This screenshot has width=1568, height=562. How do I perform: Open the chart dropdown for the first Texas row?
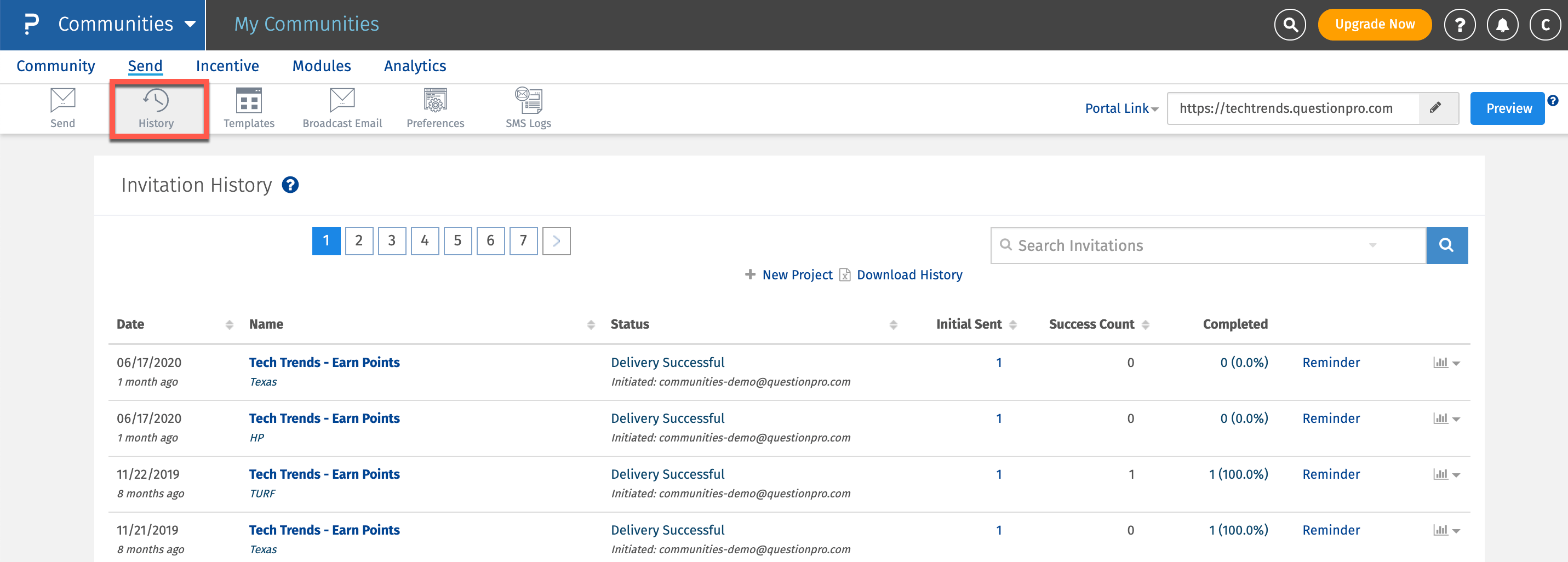tap(1446, 363)
